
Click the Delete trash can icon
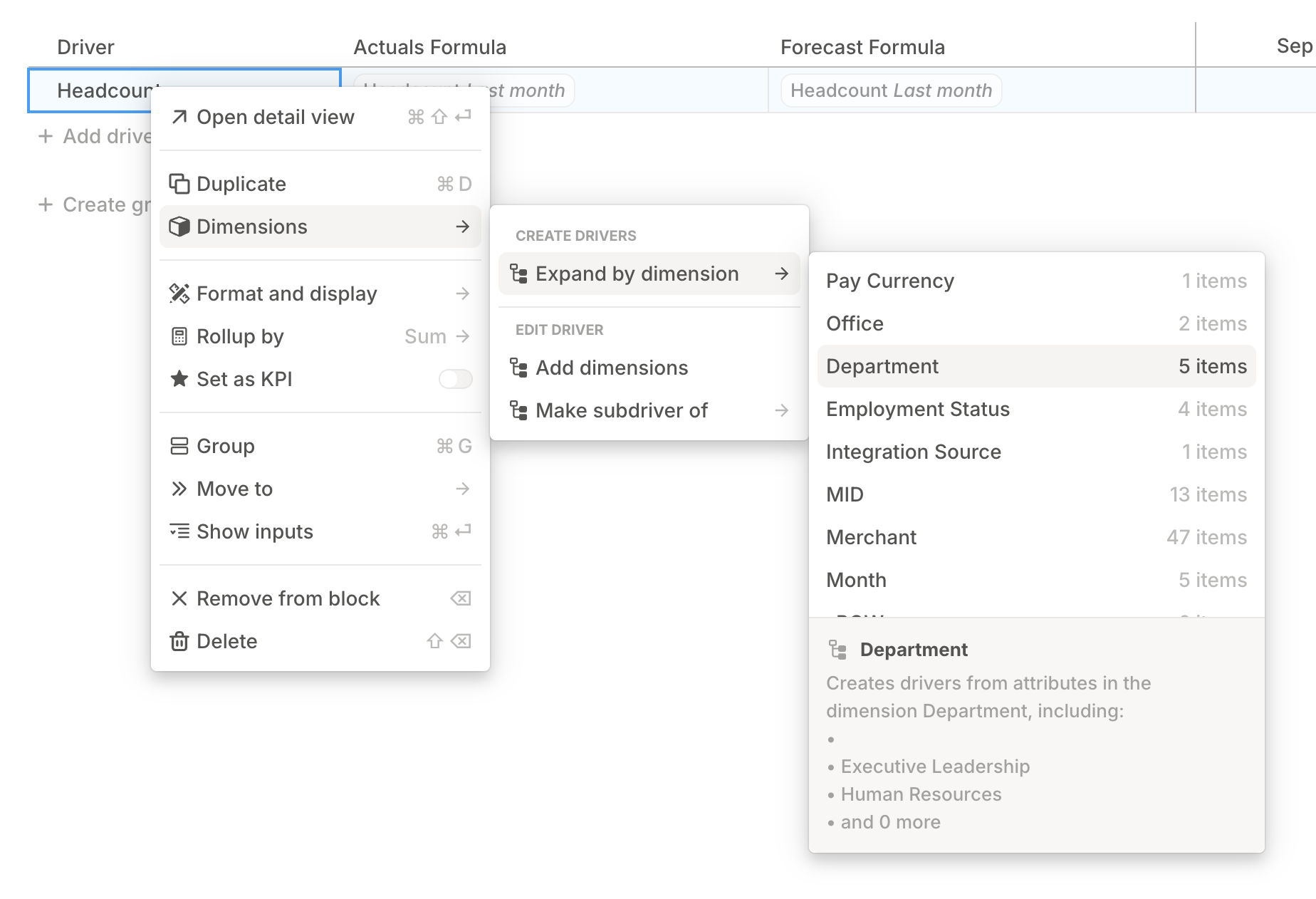click(179, 641)
